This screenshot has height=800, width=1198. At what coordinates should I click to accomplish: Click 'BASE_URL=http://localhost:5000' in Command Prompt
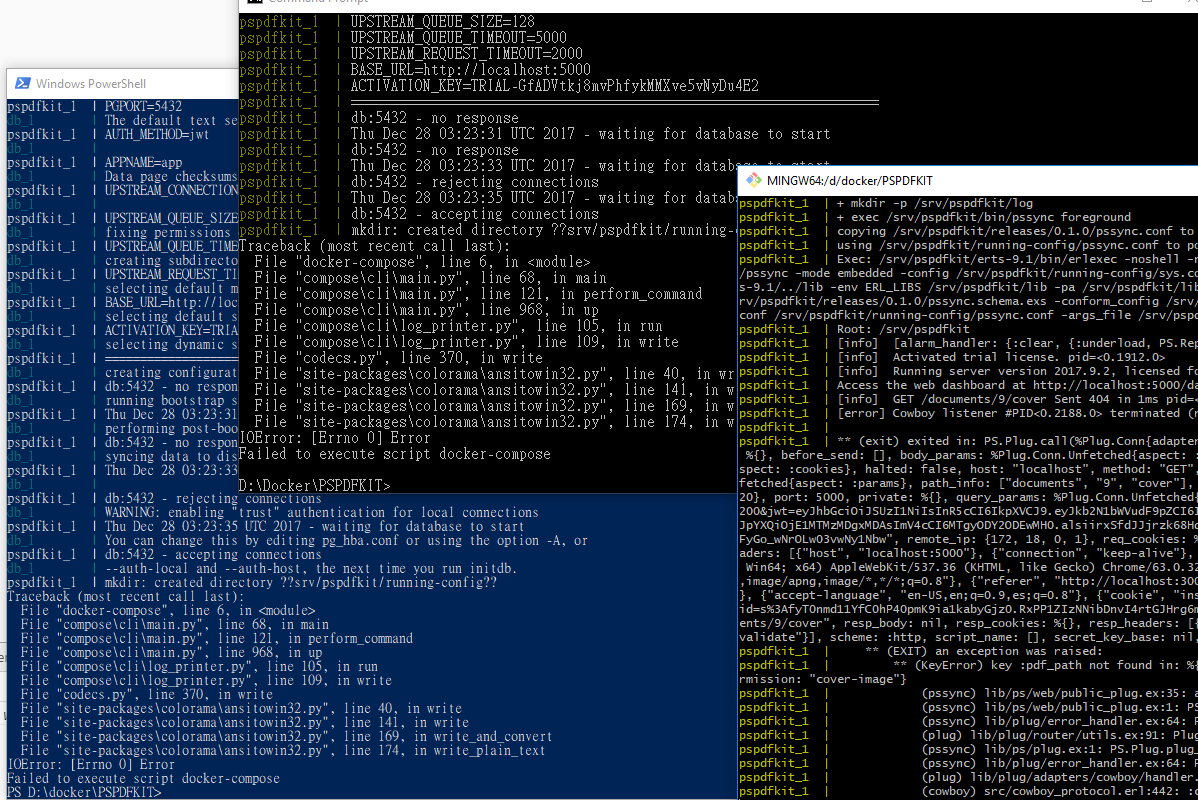[x=470, y=70]
